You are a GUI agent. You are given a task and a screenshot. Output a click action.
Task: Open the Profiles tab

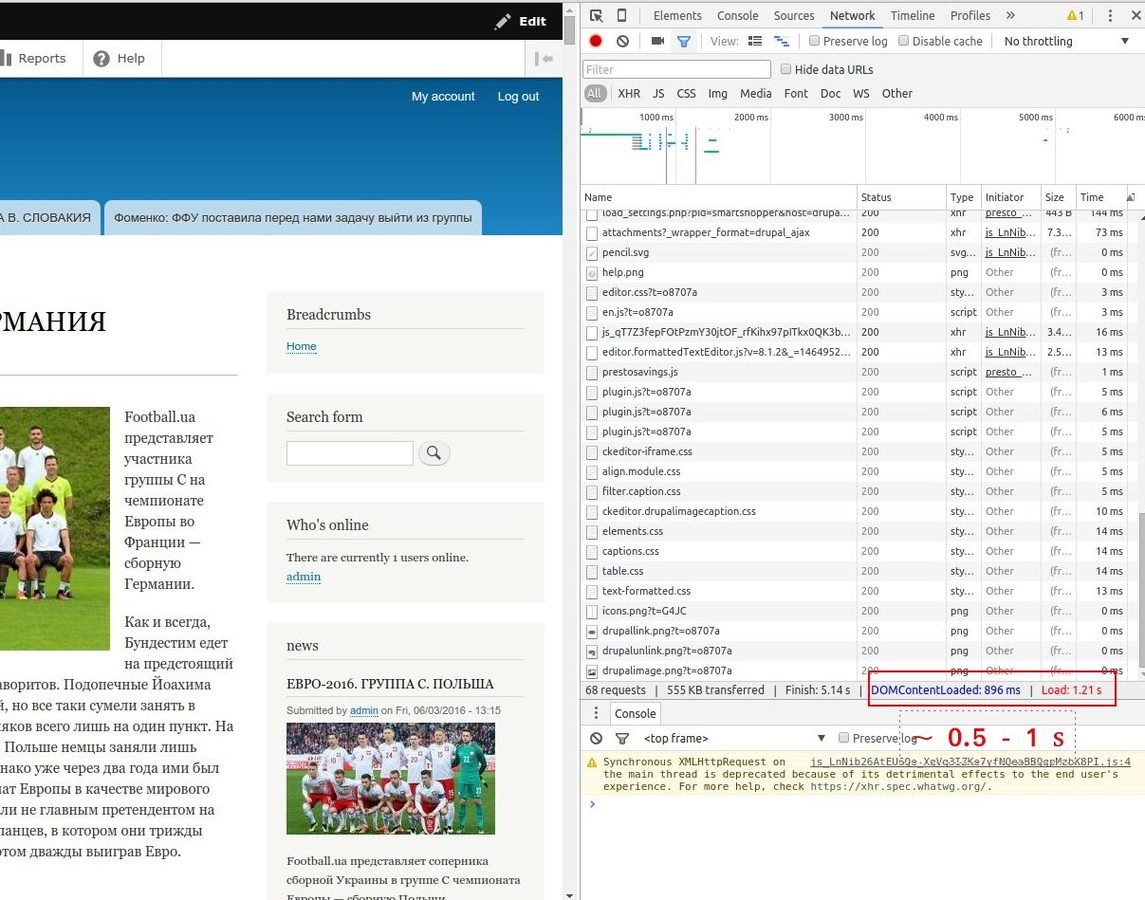[970, 15]
